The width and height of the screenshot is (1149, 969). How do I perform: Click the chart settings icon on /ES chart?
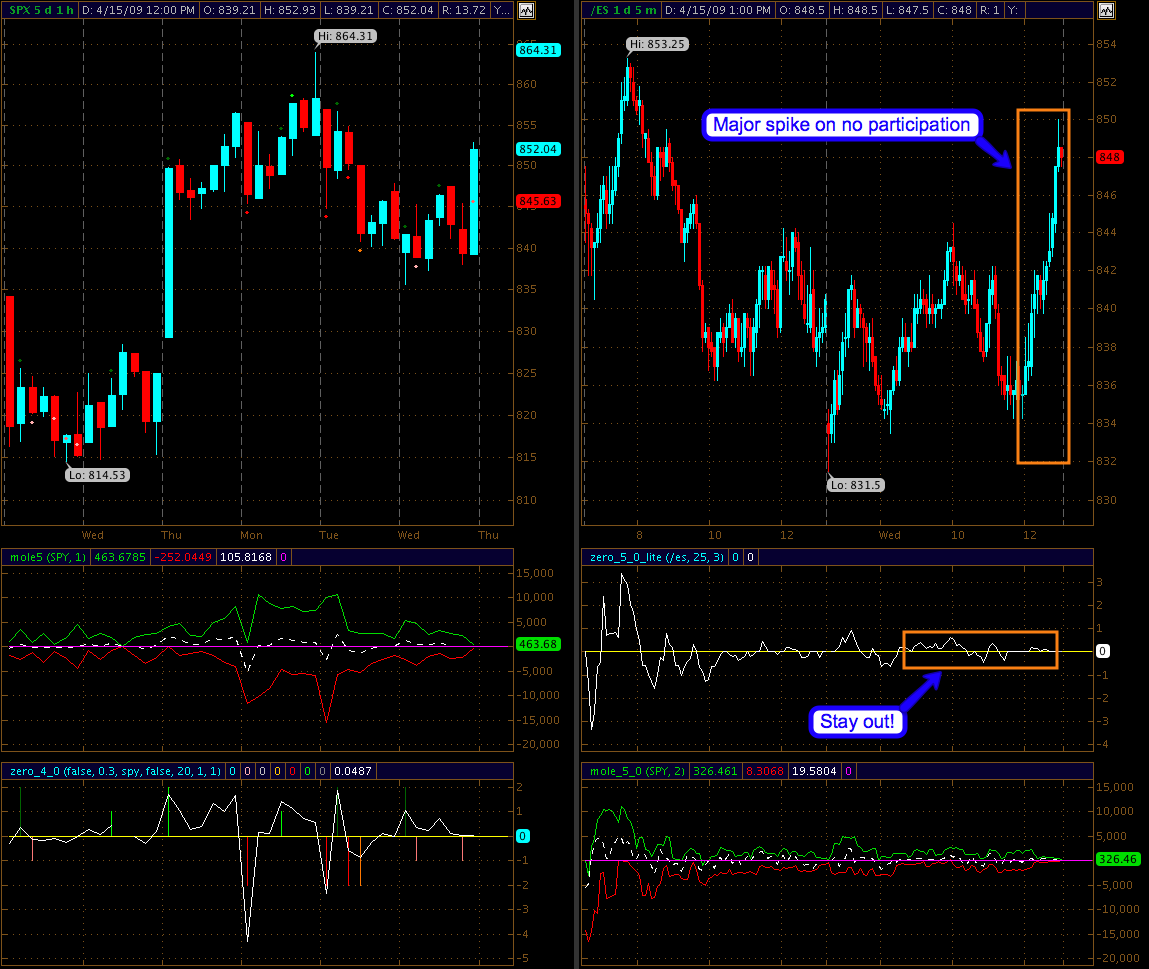(x=1105, y=10)
